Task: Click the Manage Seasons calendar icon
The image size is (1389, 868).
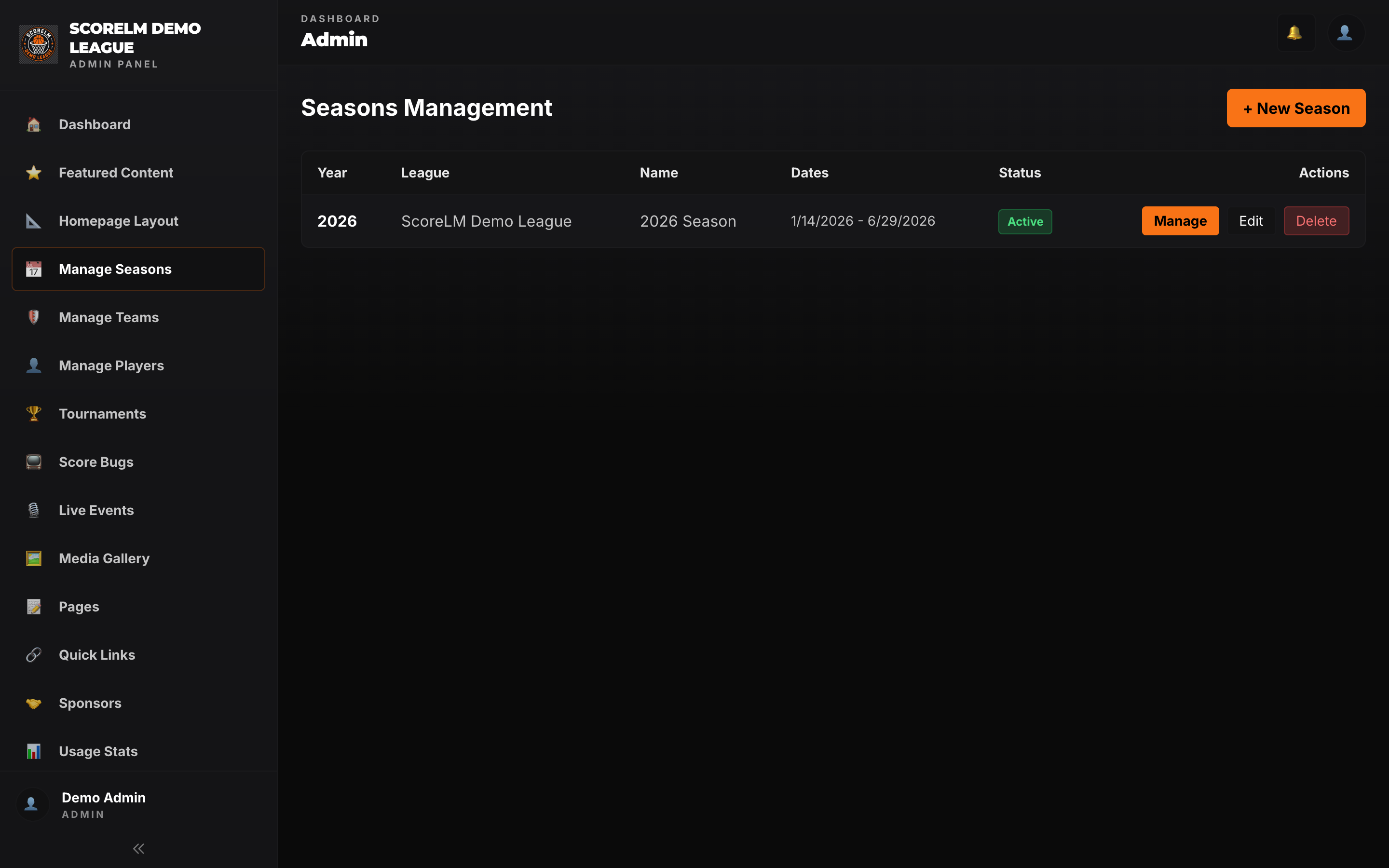Action: pyautogui.click(x=34, y=269)
